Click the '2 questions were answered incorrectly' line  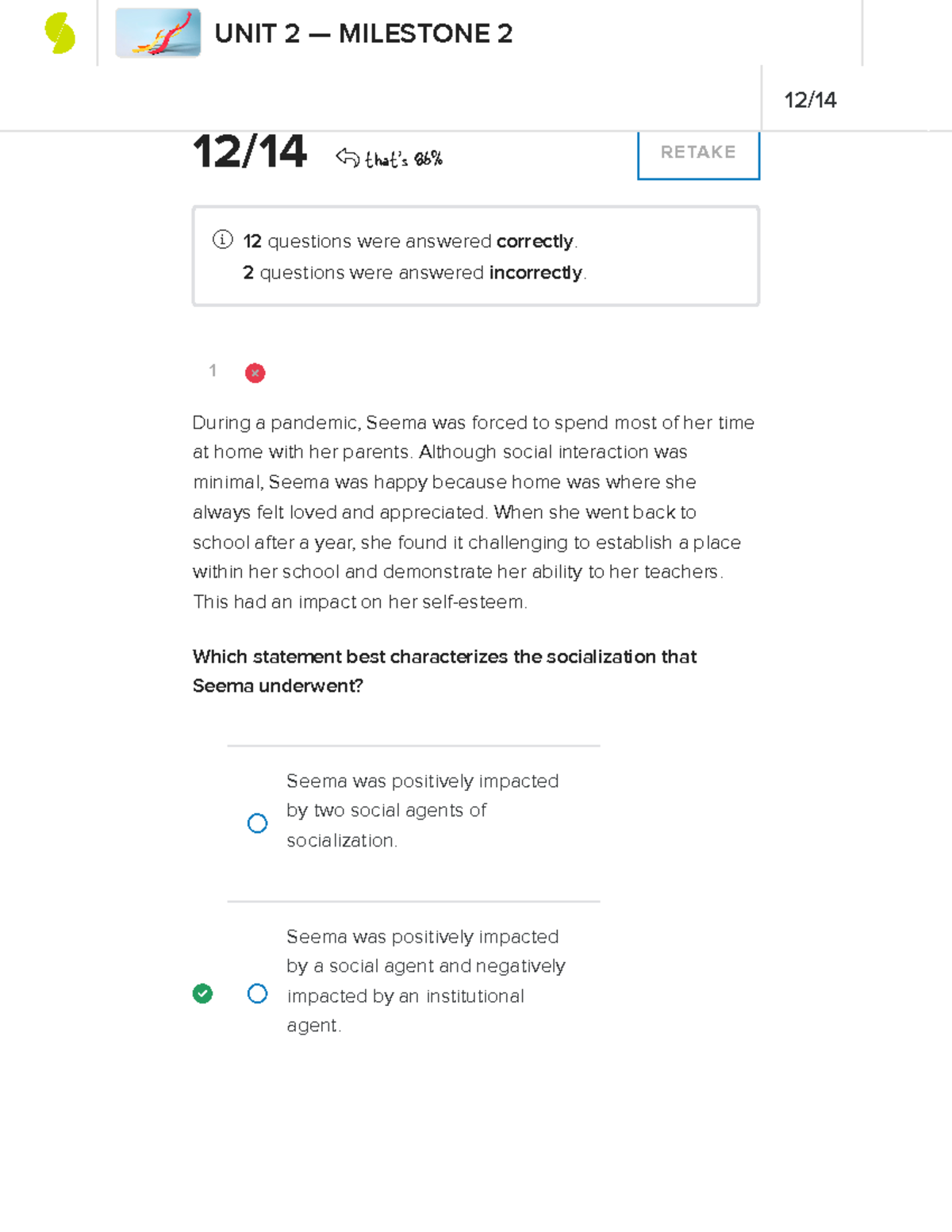pyautogui.click(x=415, y=273)
